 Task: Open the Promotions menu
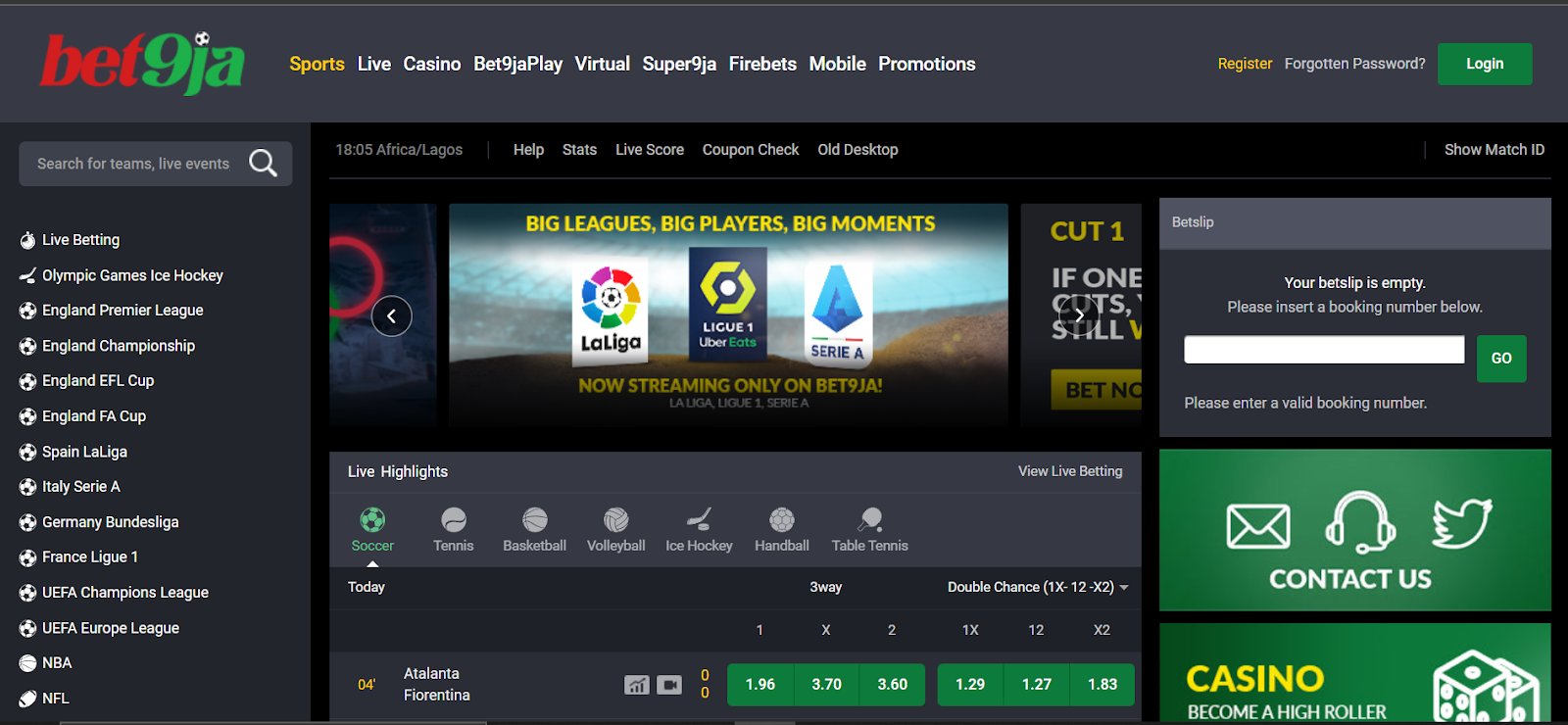click(x=927, y=64)
